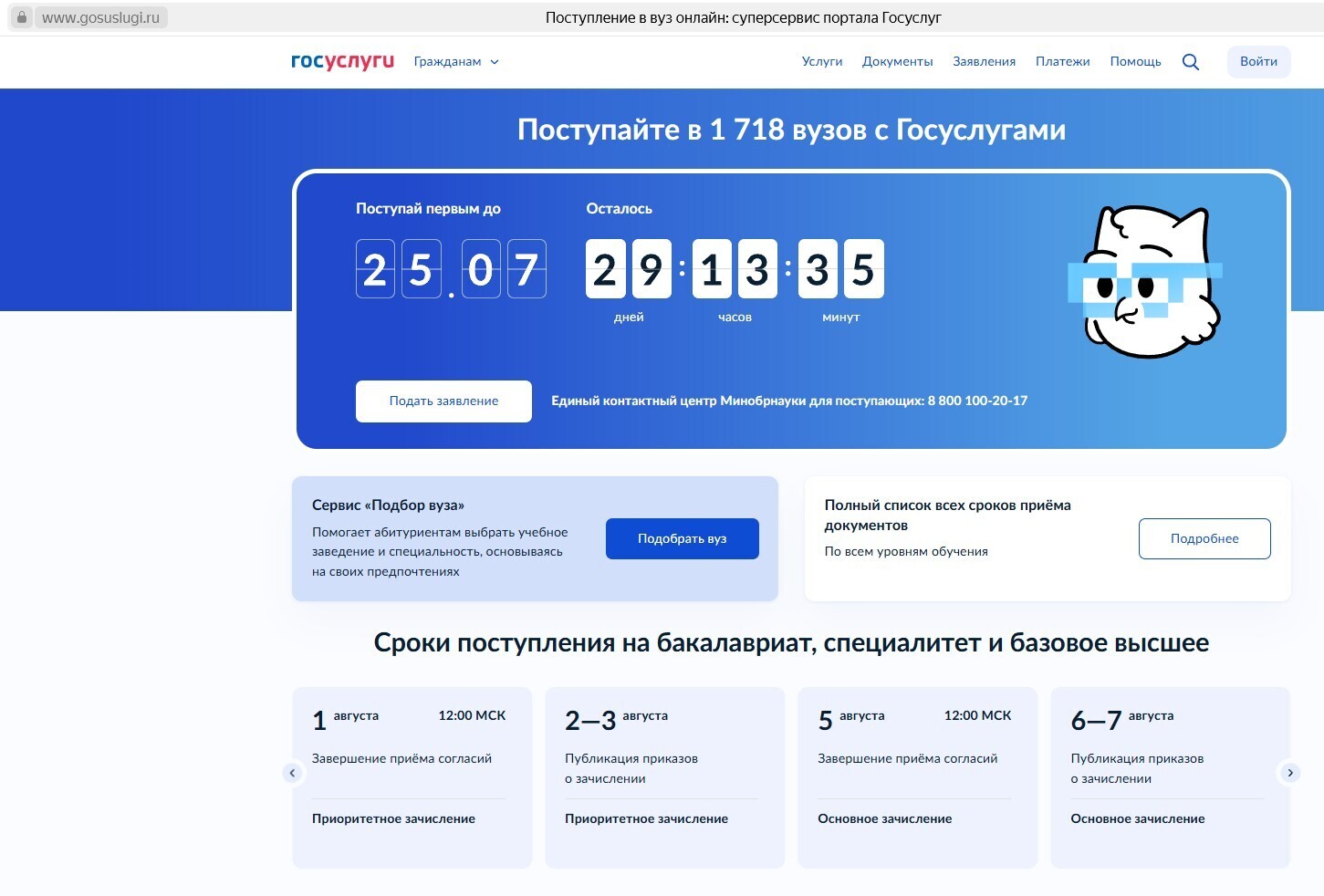Click Полный список всех сроков приёма title
The height and width of the screenshot is (896, 1324).
[947, 516]
